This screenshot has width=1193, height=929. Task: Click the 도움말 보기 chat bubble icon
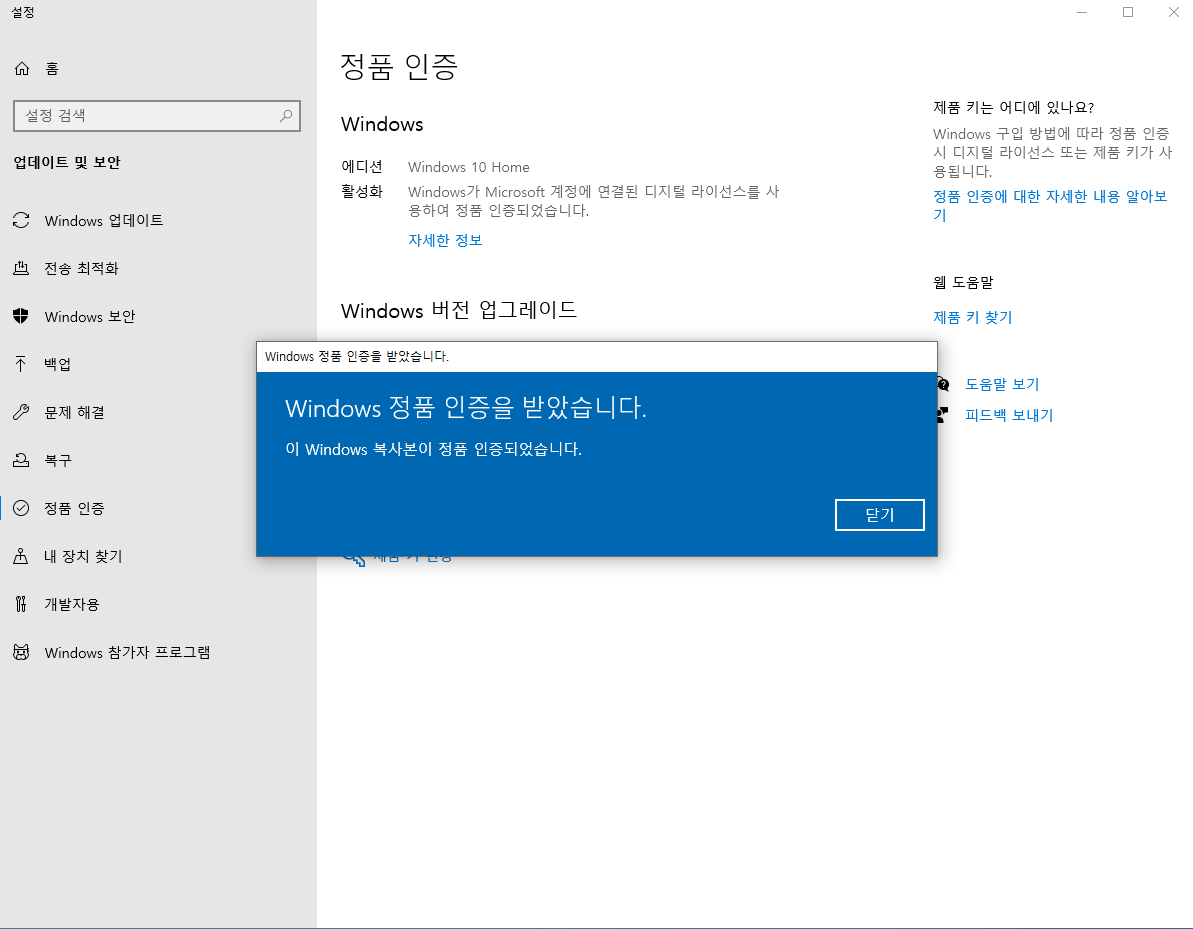(943, 384)
